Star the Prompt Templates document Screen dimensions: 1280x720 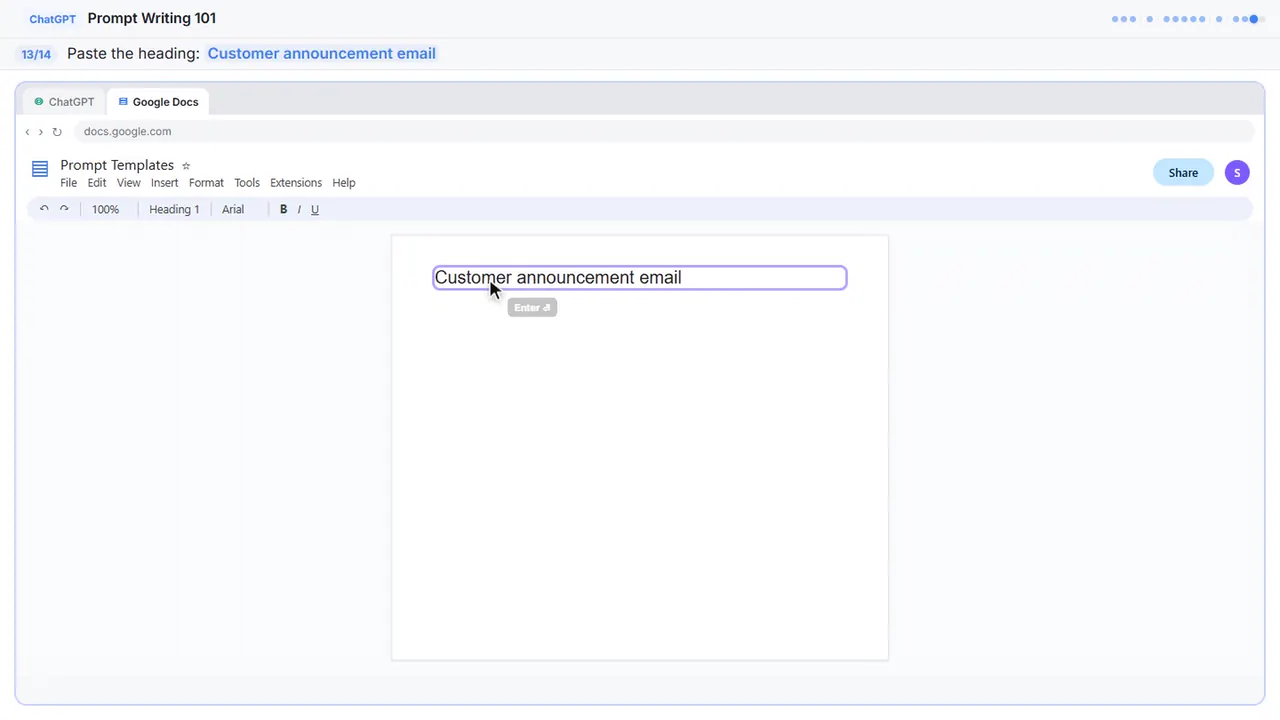(x=186, y=166)
